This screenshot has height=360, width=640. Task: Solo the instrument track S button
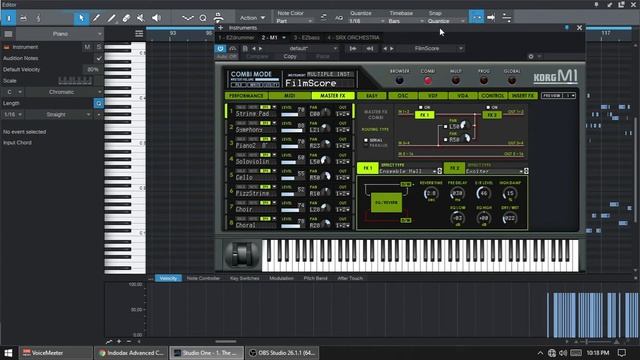click(x=98, y=47)
